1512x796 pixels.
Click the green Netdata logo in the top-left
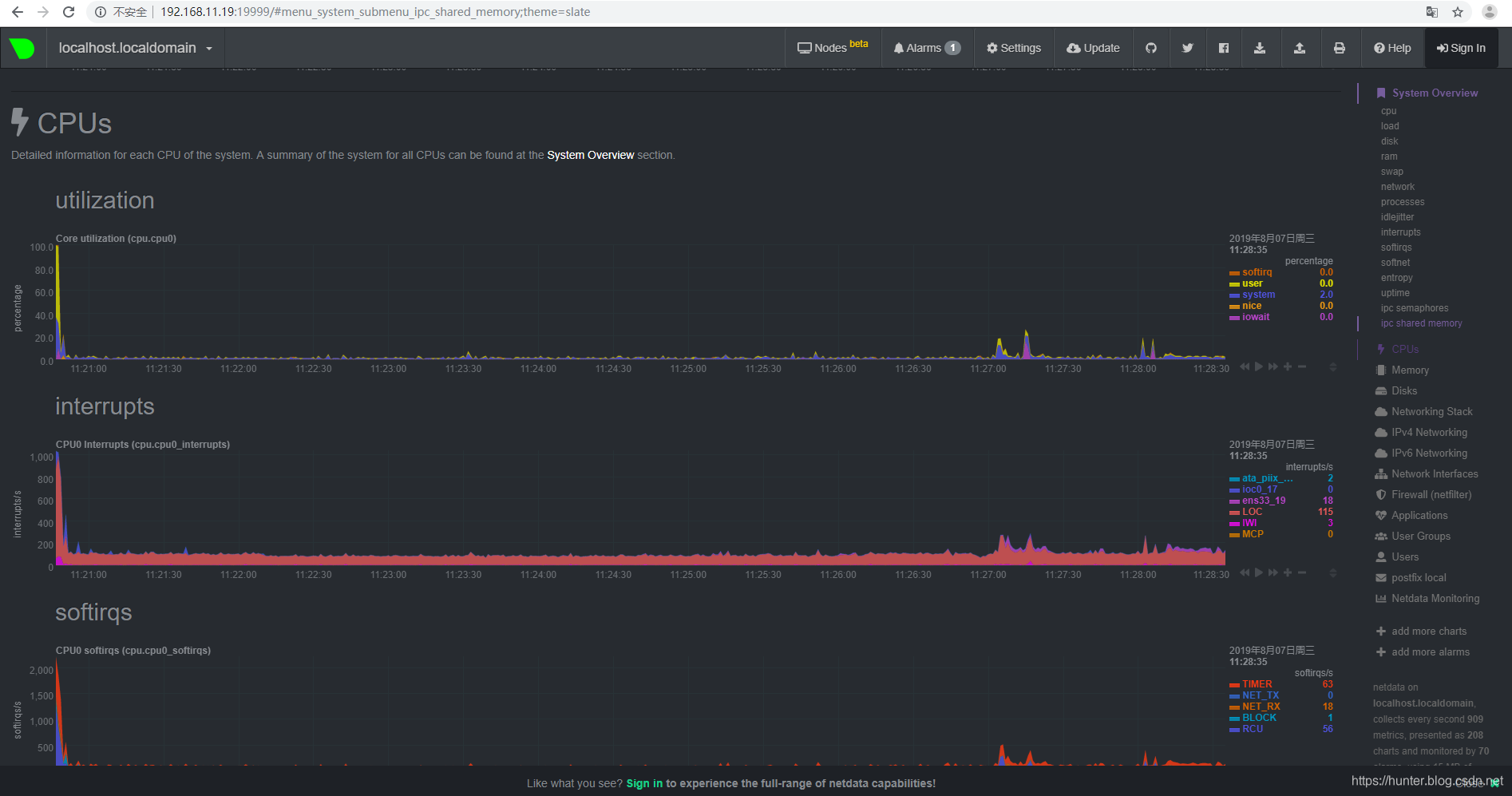point(22,48)
